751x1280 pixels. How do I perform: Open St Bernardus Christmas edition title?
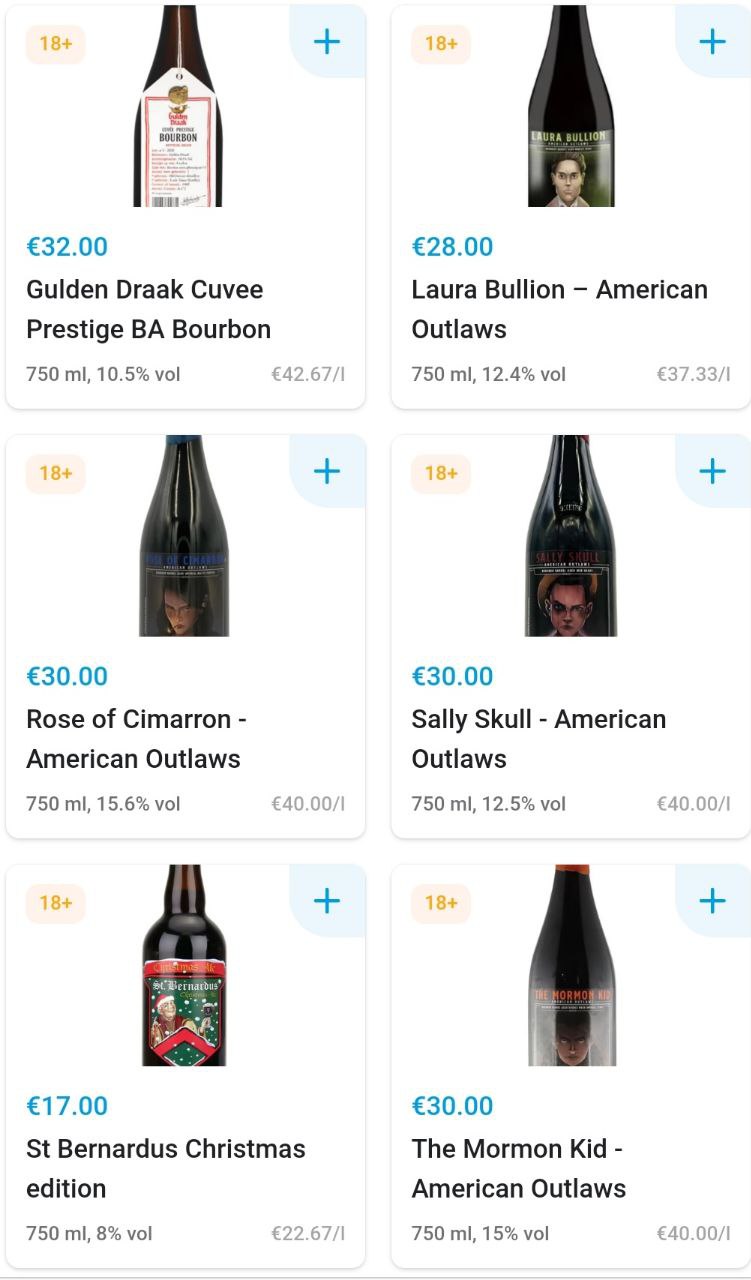[x=165, y=1169]
